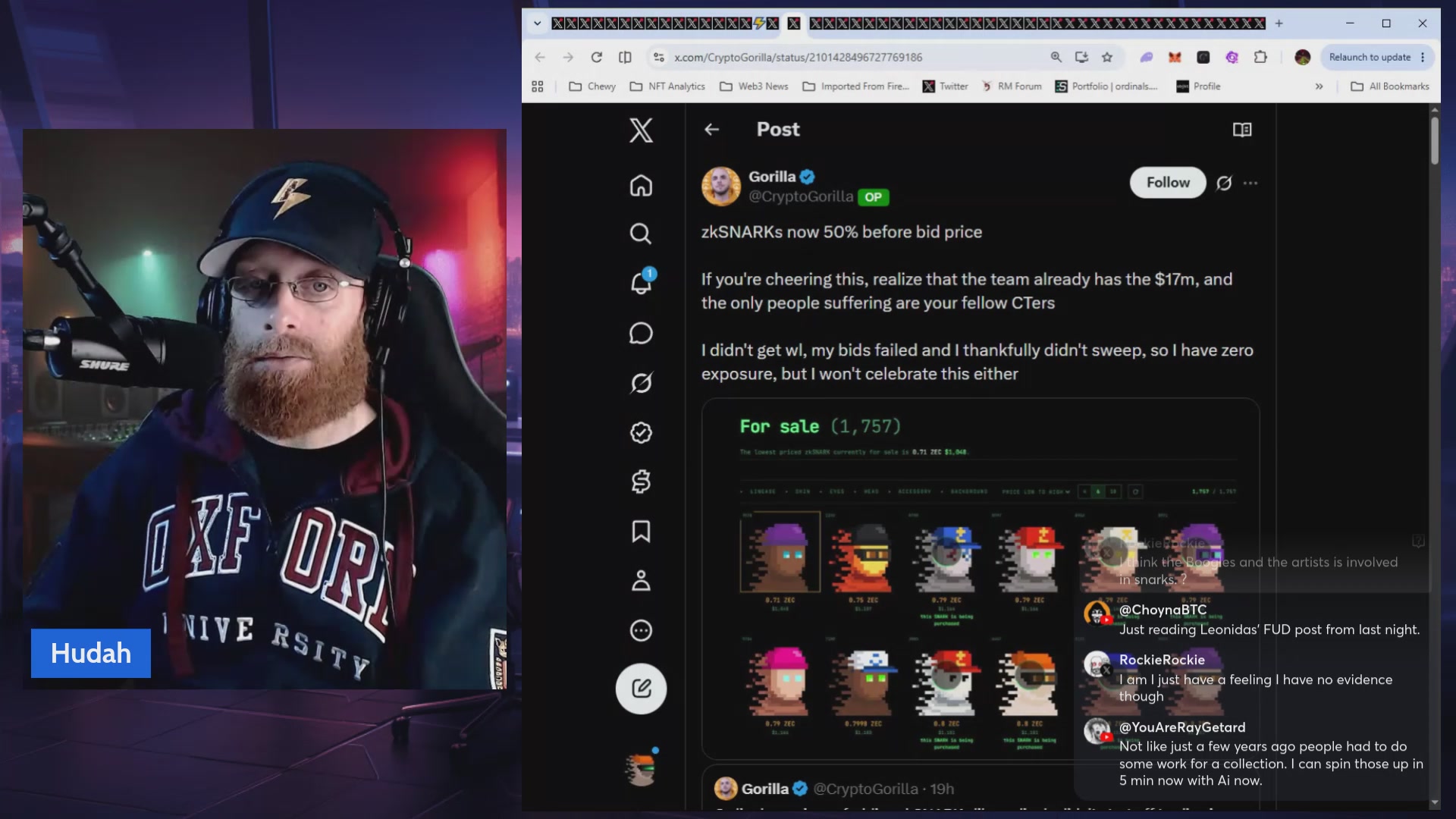Open the More circle icon in the sidebar
This screenshot has width=1456, height=819.
(641, 630)
